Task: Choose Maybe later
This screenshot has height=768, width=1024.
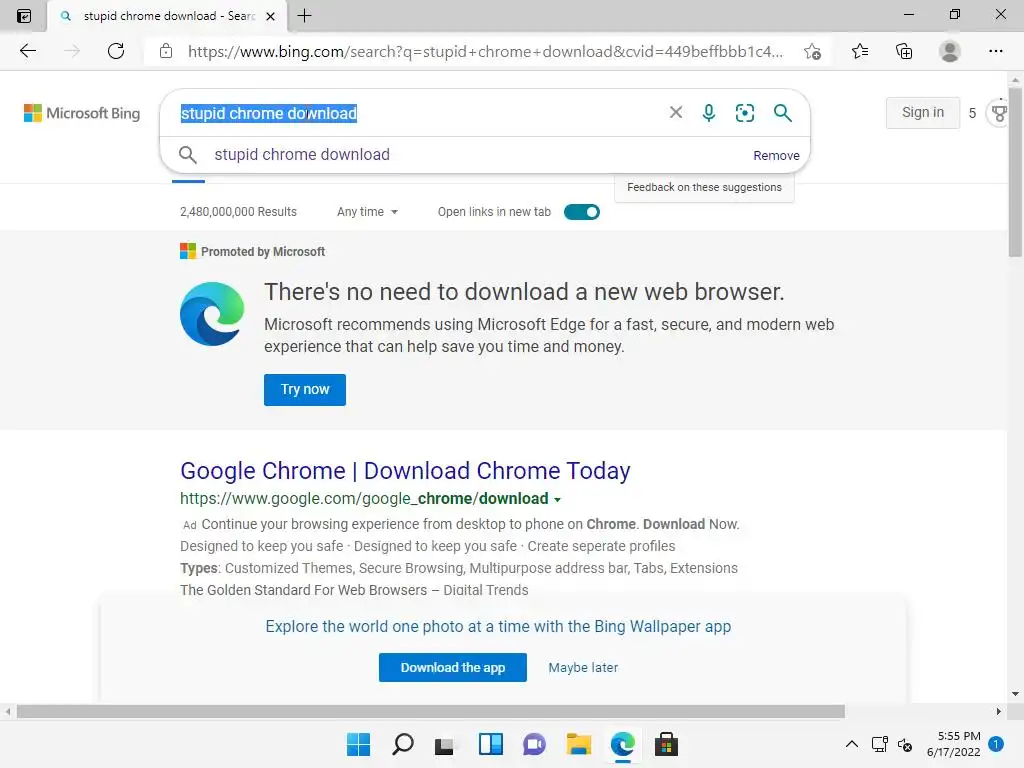Action: [583, 667]
